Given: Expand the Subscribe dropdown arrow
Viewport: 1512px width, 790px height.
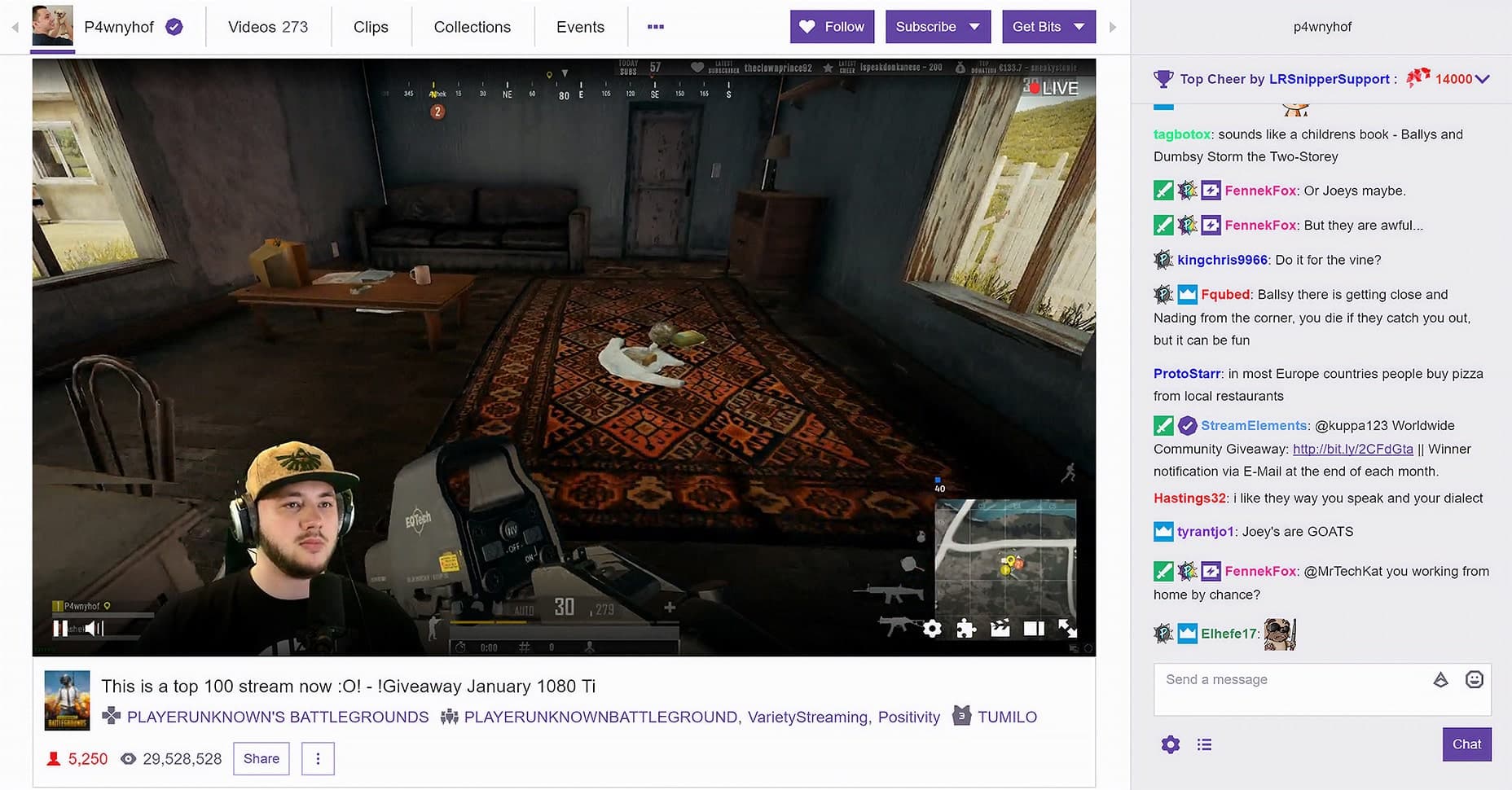Looking at the screenshot, I should [x=975, y=27].
